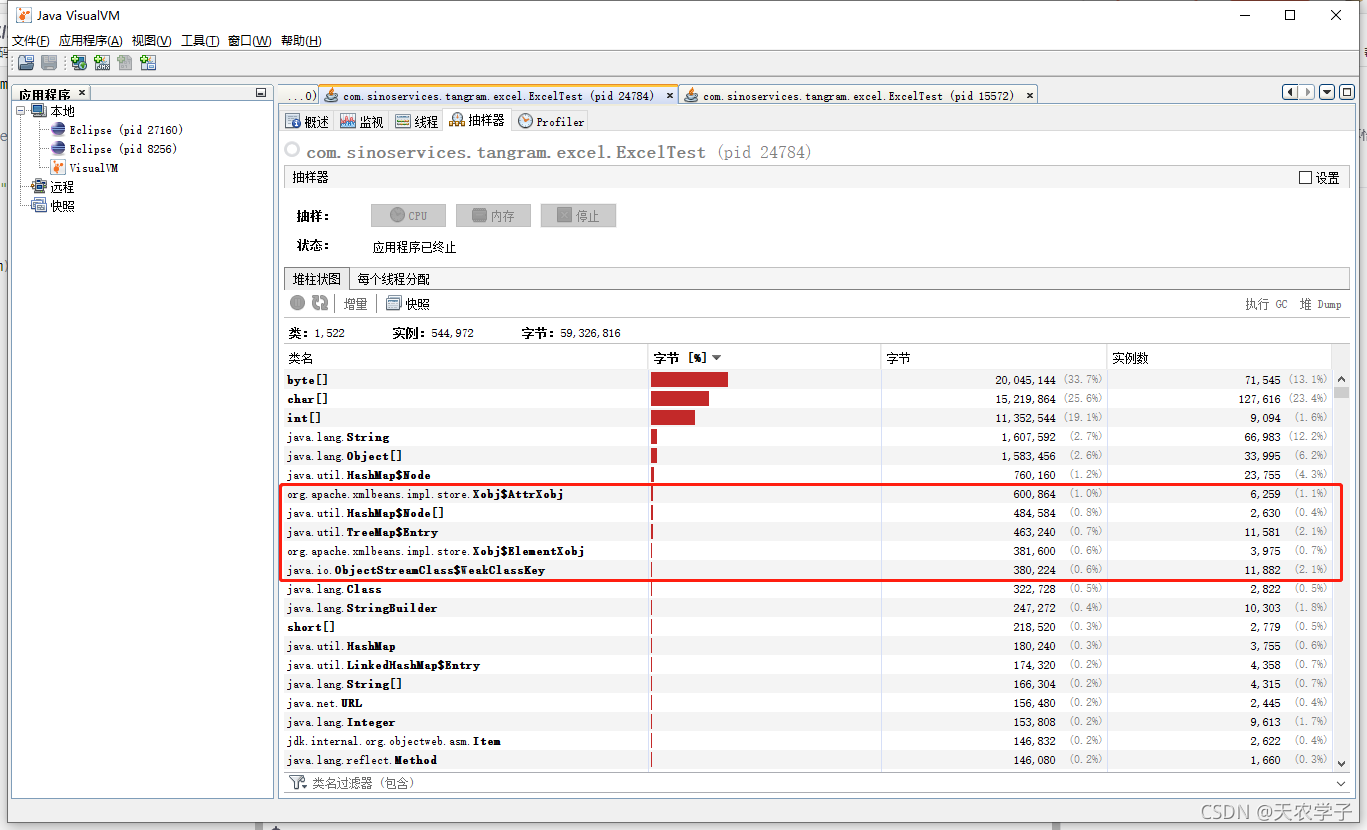Trigger a heap dump via 堆 Dump
Image resolution: width=1367 pixels, height=830 pixels.
point(1321,303)
